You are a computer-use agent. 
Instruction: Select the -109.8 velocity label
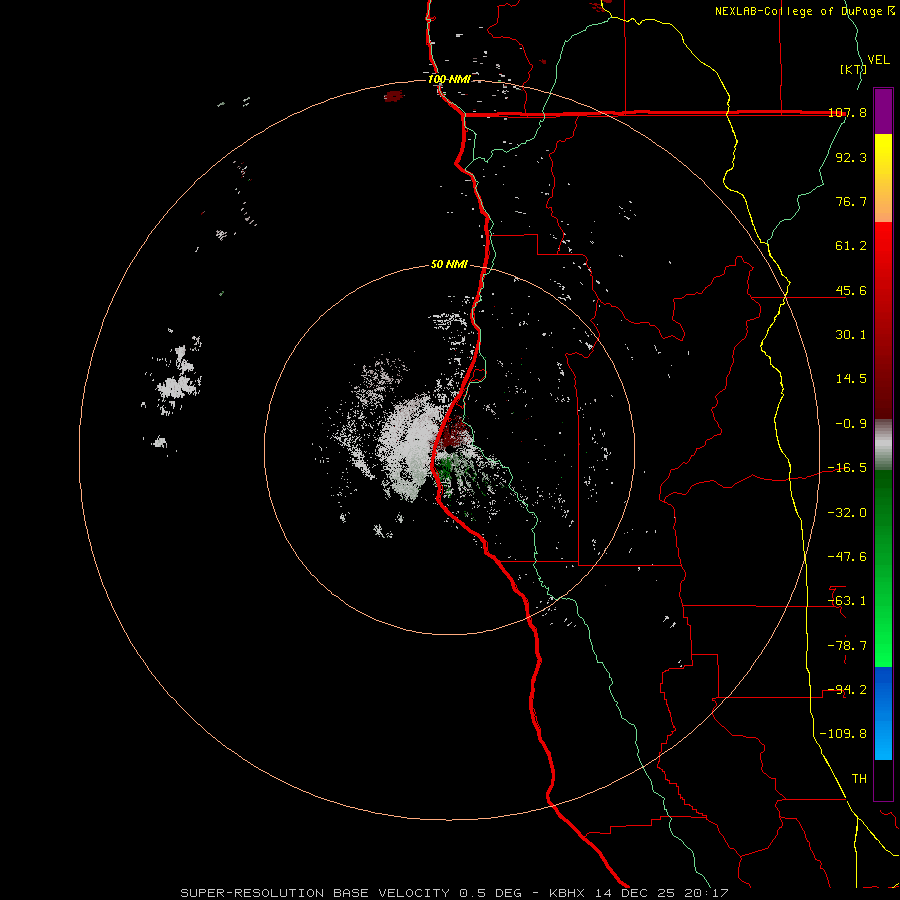tap(843, 734)
